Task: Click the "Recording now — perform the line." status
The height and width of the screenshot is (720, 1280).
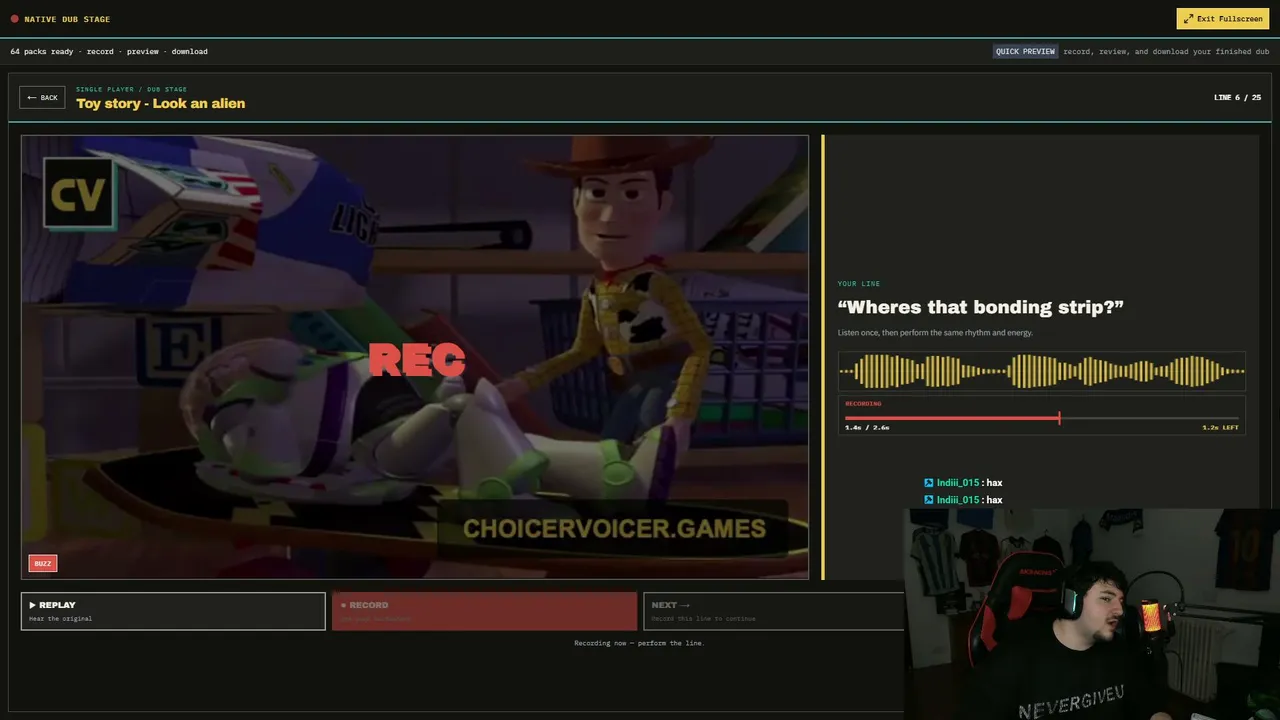Action: (640, 643)
